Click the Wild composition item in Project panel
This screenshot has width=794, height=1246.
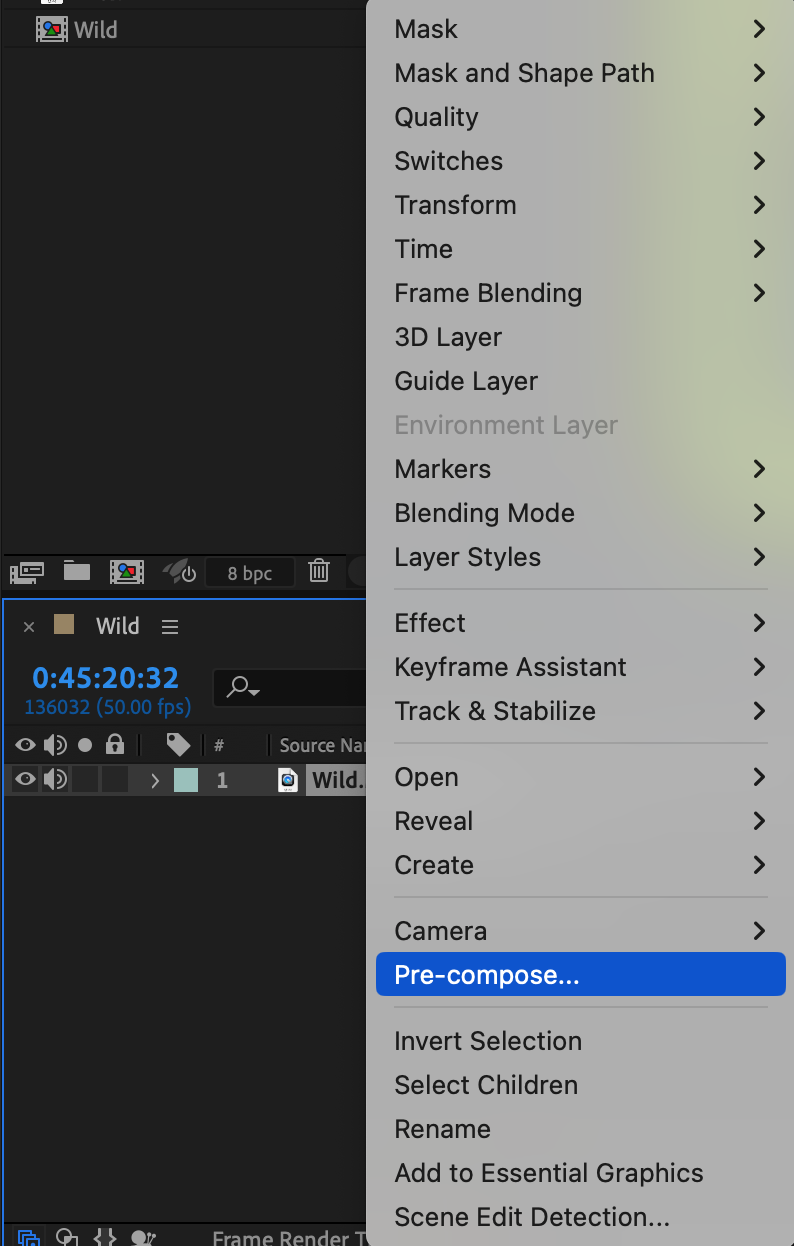point(95,30)
